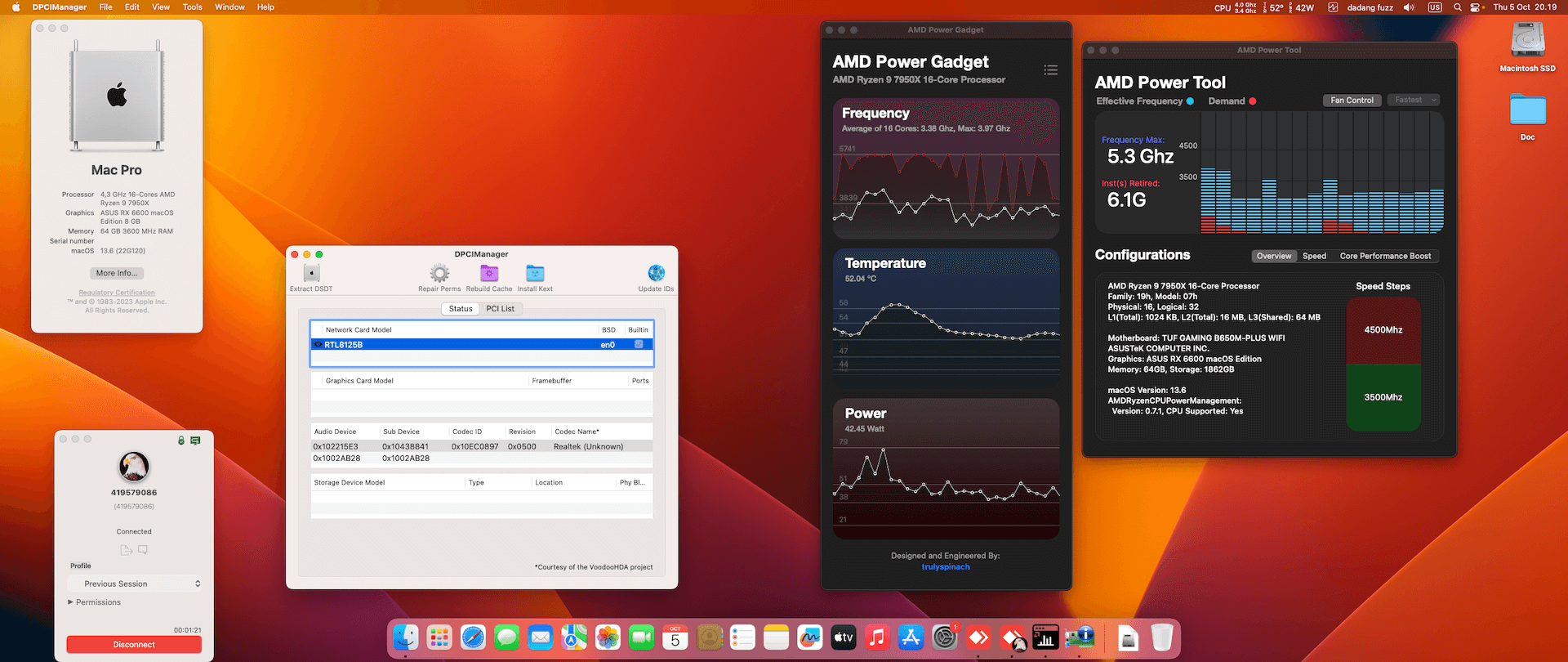The image size is (1568, 662).
Task: Click the AMD Power Gadget chart icon in Dock
Action: pyautogui.click(x=1045, y=637)
